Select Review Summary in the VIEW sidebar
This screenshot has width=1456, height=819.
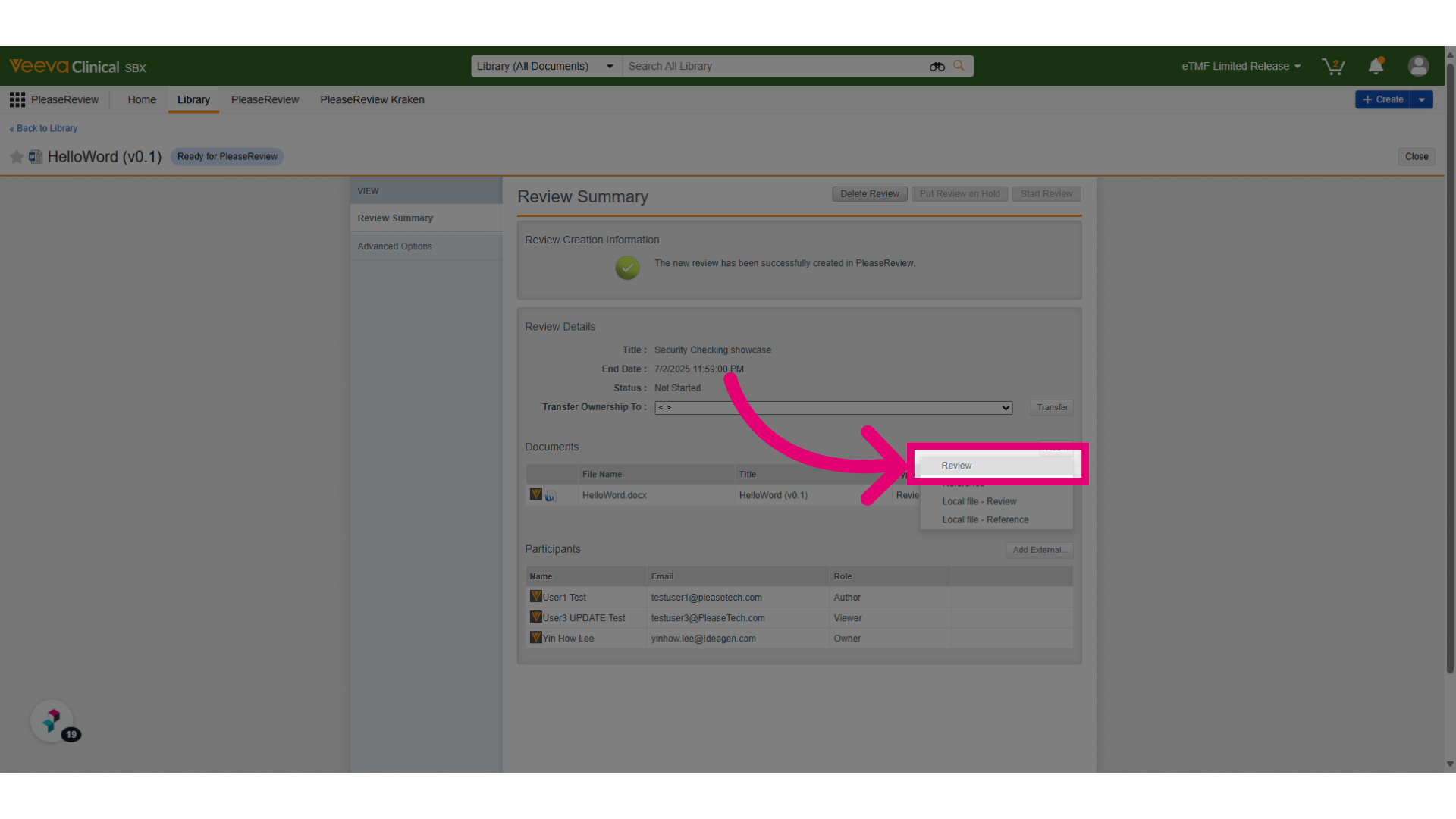426,218
